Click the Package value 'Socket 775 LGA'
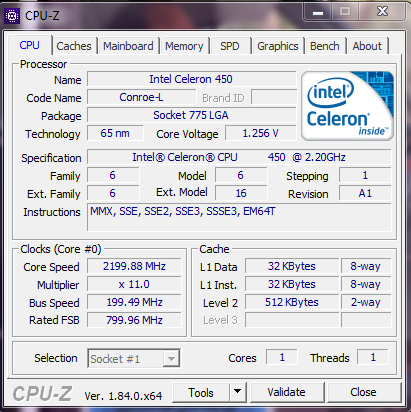Screen dimensions: 411x412 click(191, 115)
